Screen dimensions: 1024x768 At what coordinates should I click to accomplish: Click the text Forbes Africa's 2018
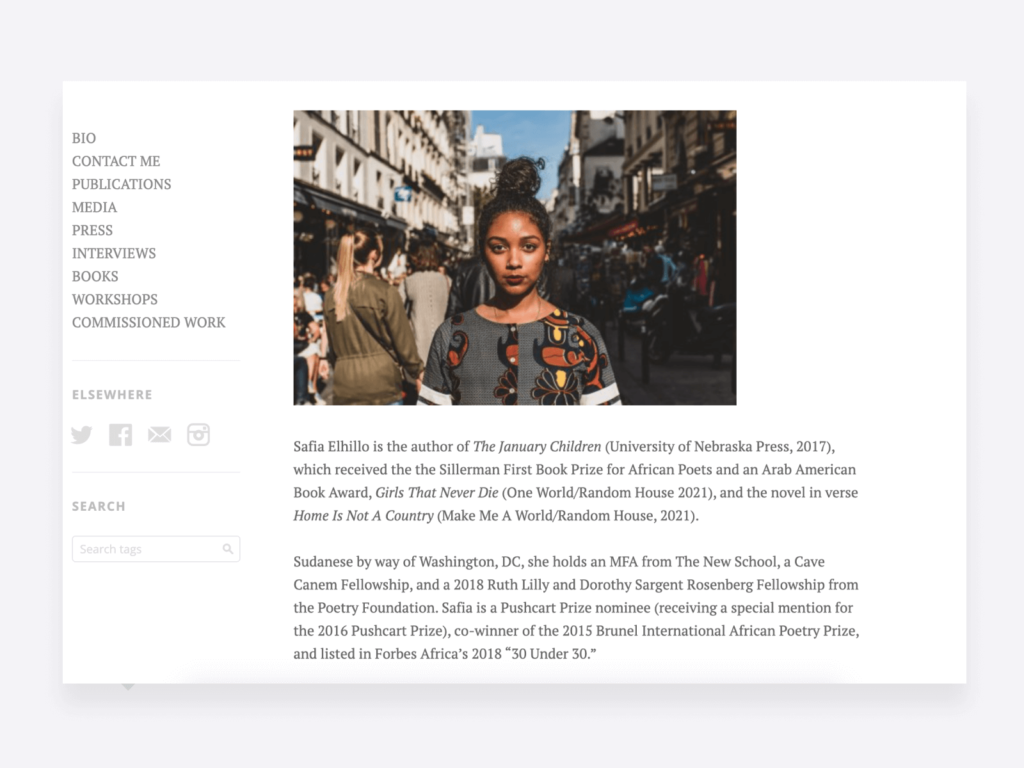pyautogui.click(x=438, y=654)
